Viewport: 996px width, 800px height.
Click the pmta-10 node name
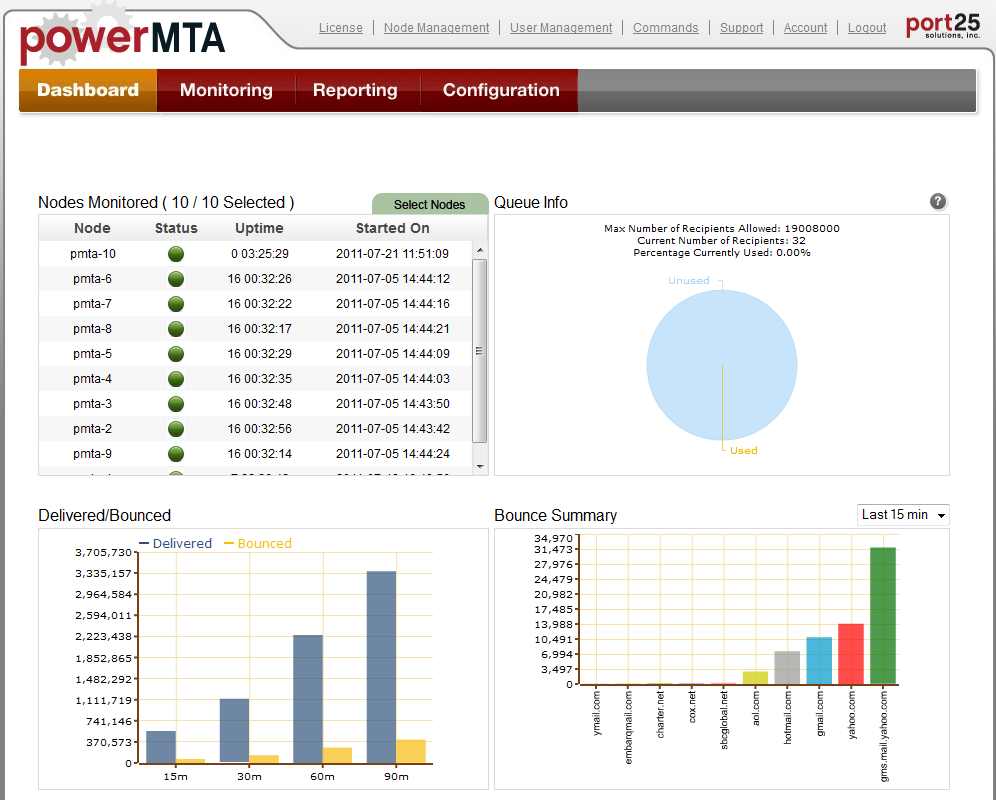(x=93, y=254)
